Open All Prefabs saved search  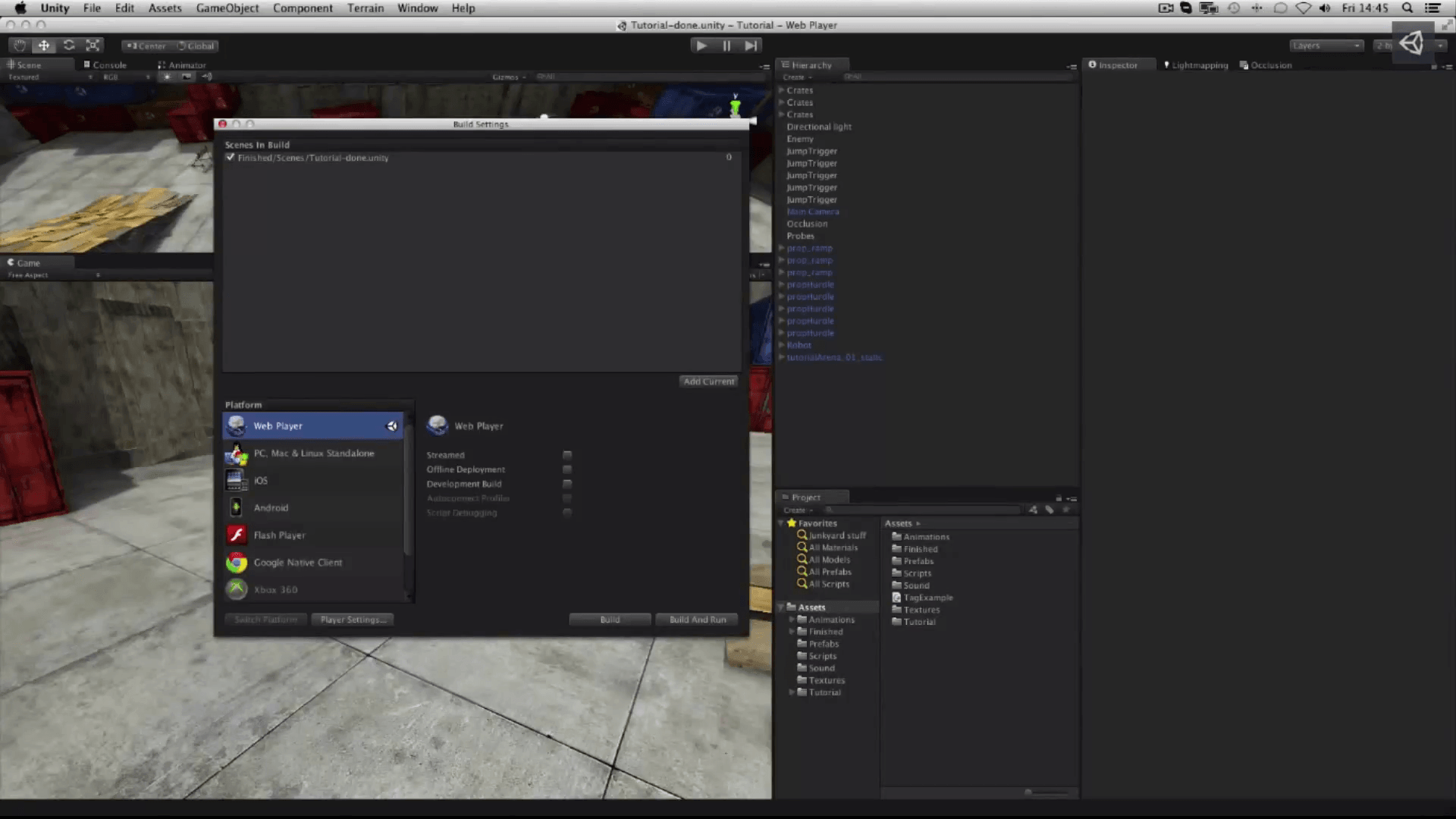tap(824, 572)
